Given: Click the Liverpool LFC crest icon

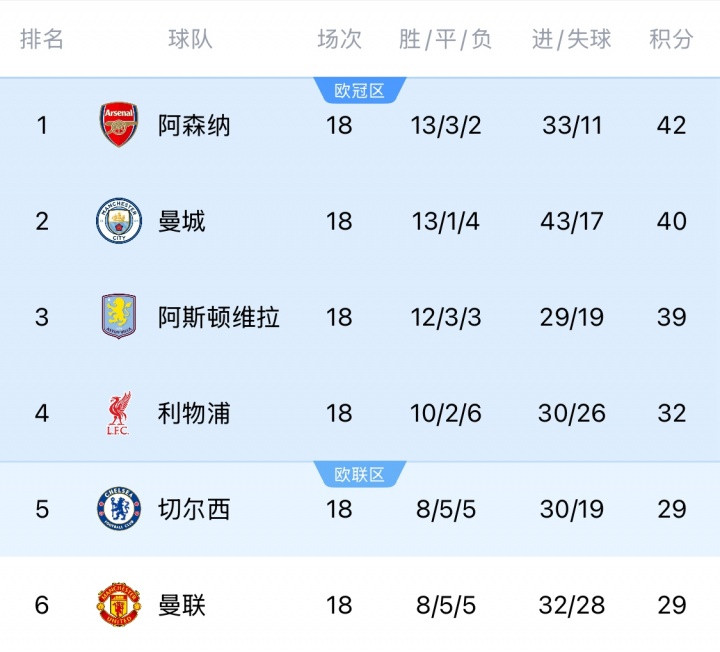Looking at the screenshot, I should [119, 413].
